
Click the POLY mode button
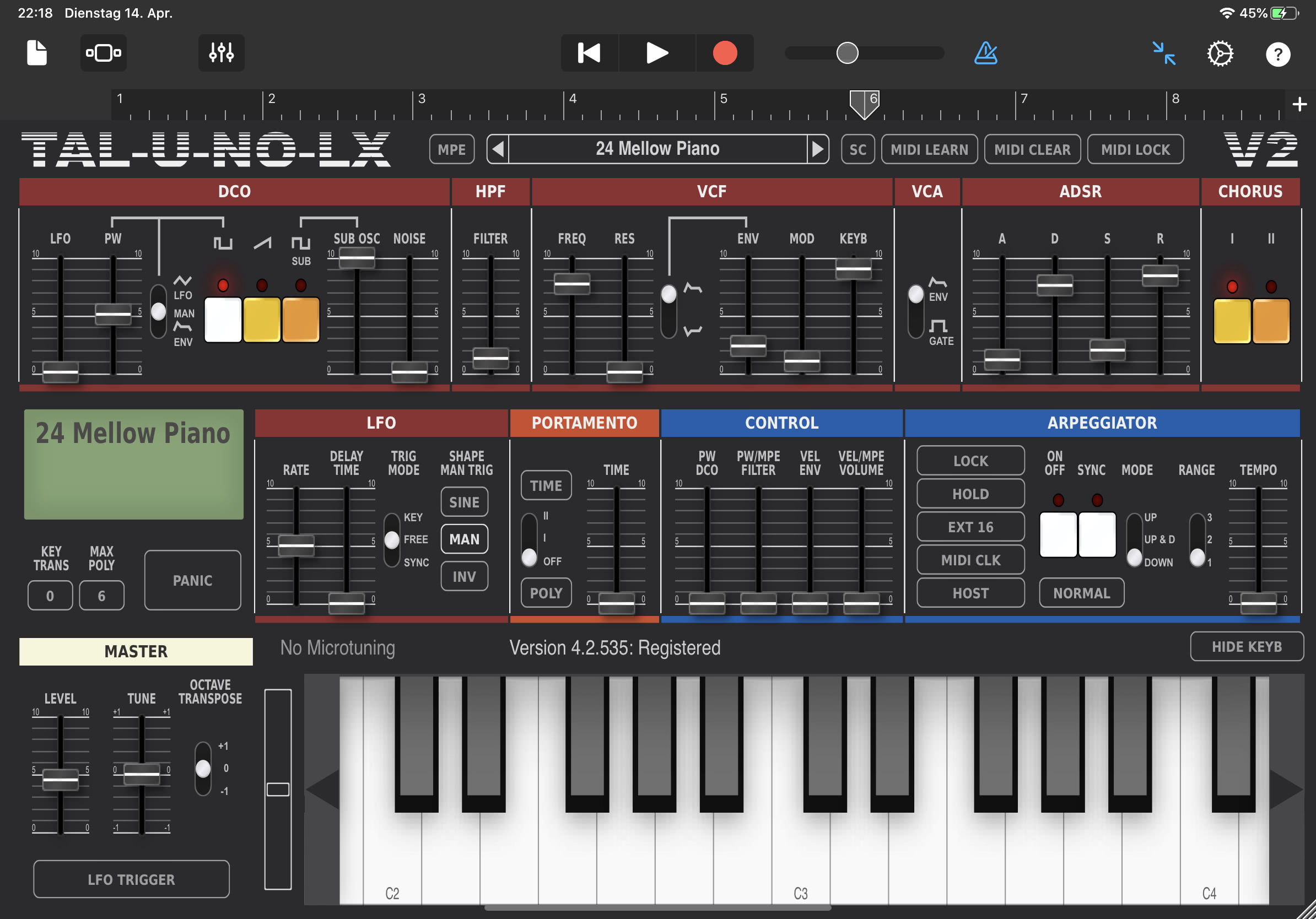tap(546, 593)
